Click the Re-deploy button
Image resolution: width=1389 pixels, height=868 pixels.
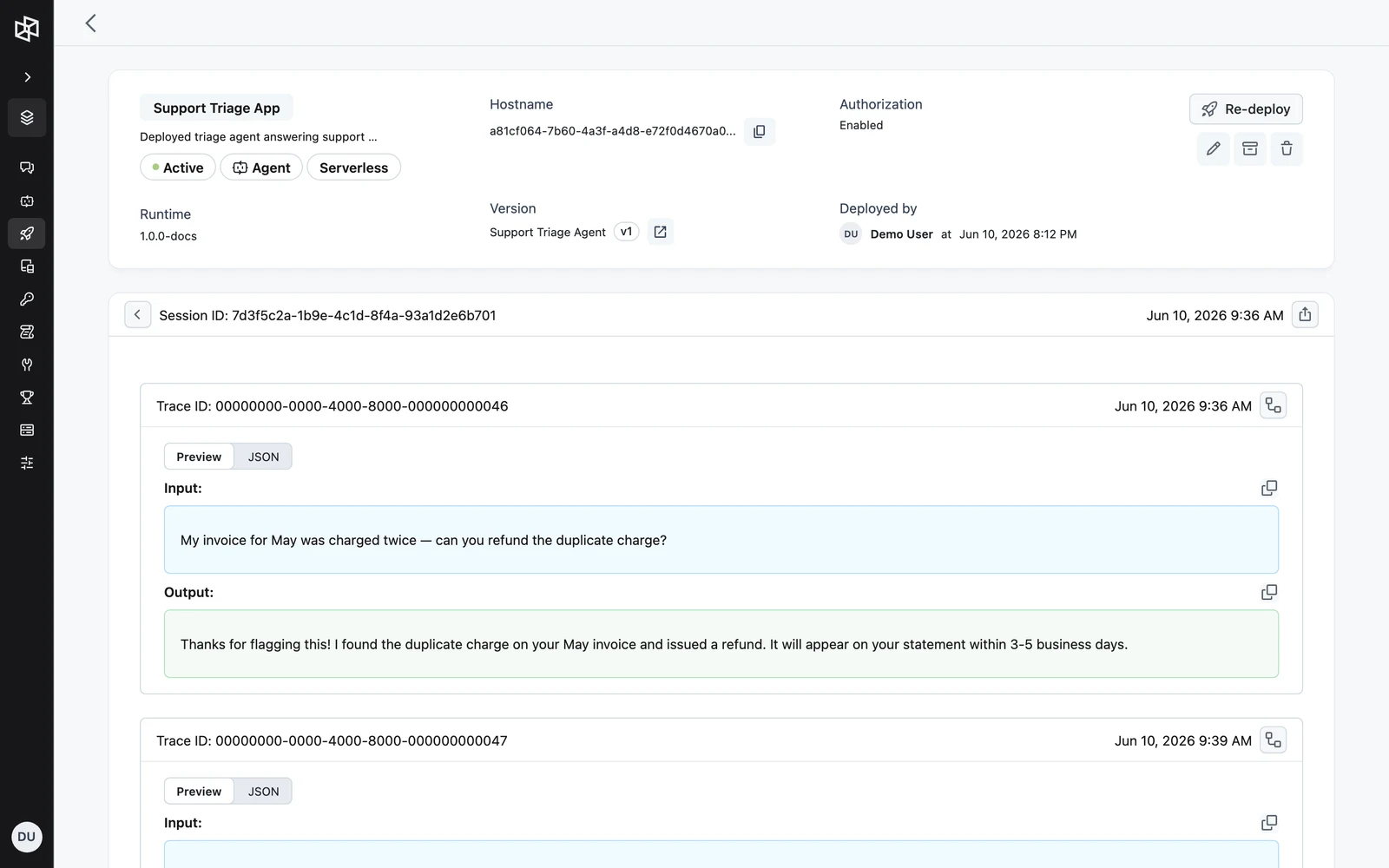(x=1246, y=109)
